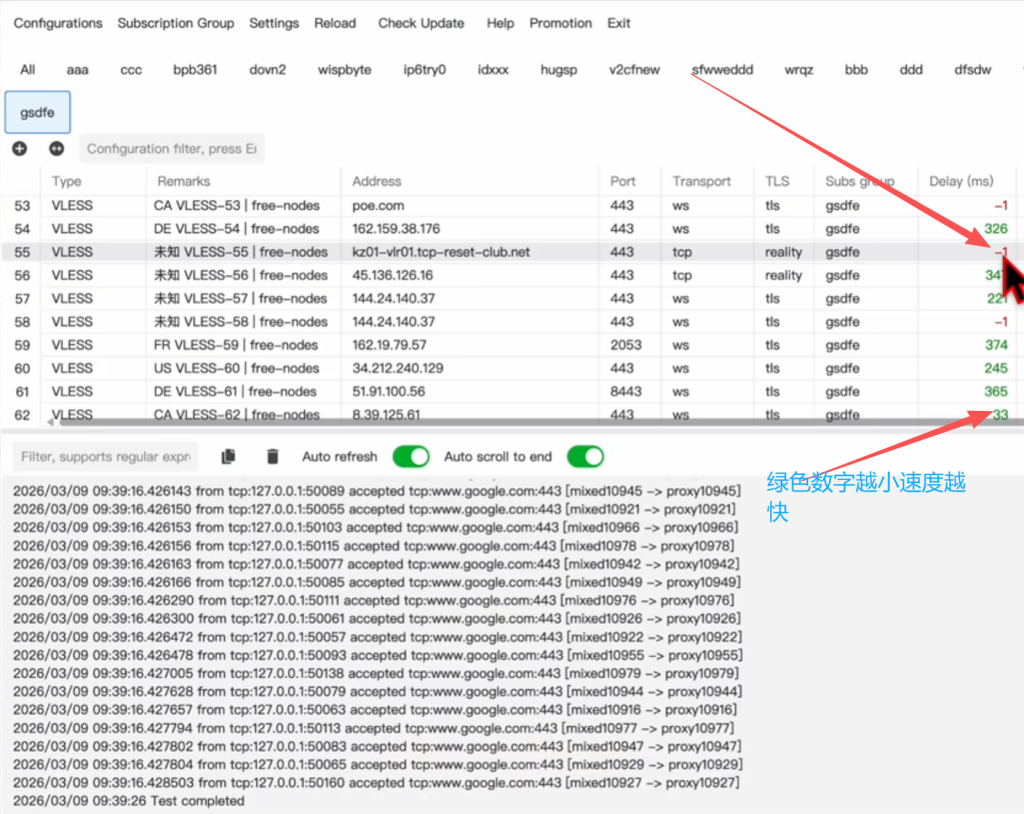This screenshot has height=814, width=1024.
Task: Clear the log with the trash icon
Action: [x=272, y=457]
